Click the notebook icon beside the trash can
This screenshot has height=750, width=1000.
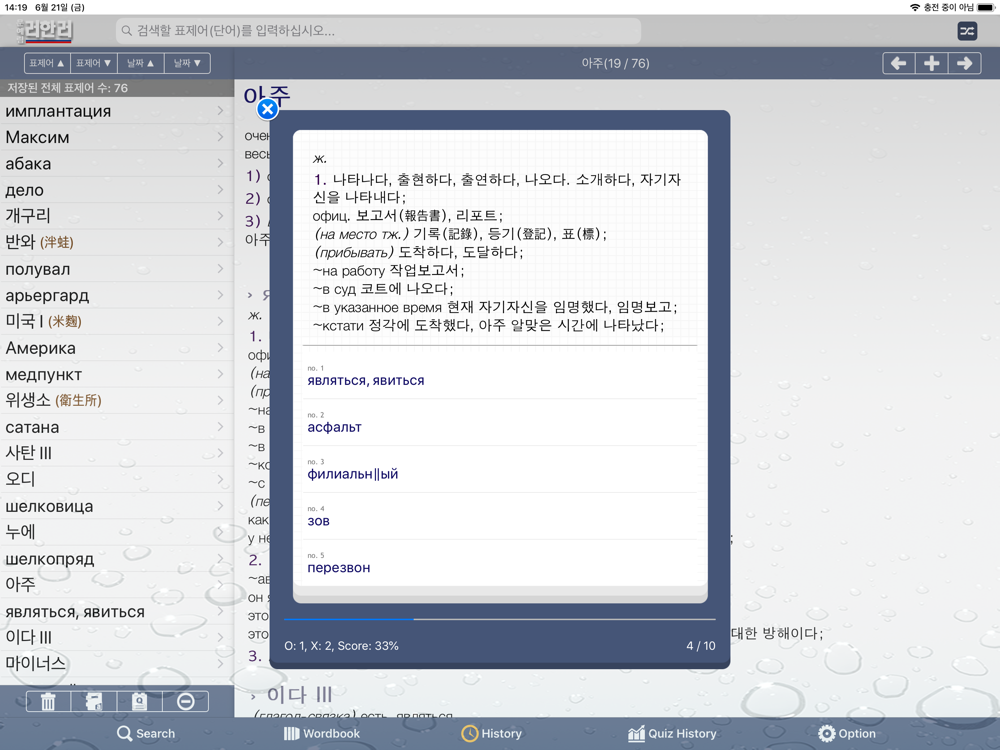click(x=94, y=701)
